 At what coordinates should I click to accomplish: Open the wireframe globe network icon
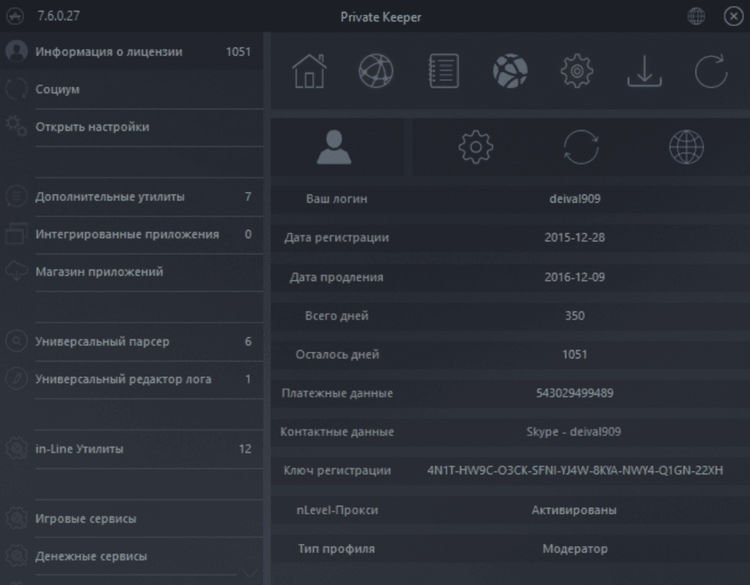point(376,71)
